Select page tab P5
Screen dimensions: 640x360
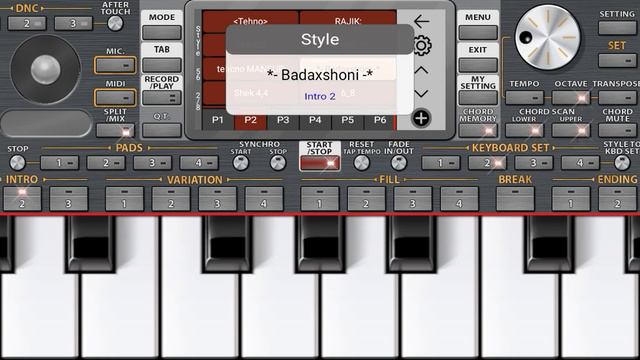[x=347, y=120]
